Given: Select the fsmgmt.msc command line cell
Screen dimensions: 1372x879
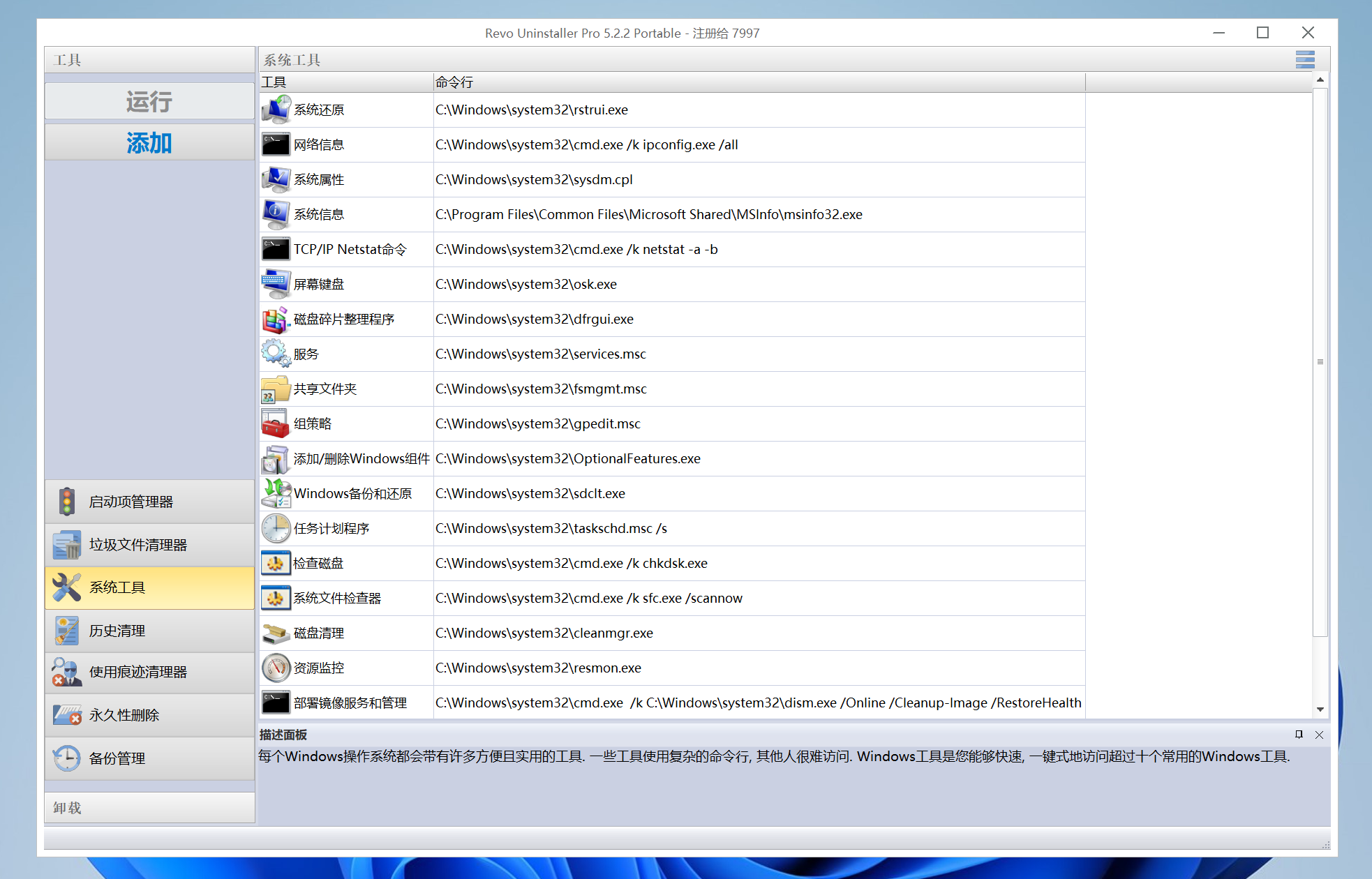Looking at the screenshot, I should 759,389.
